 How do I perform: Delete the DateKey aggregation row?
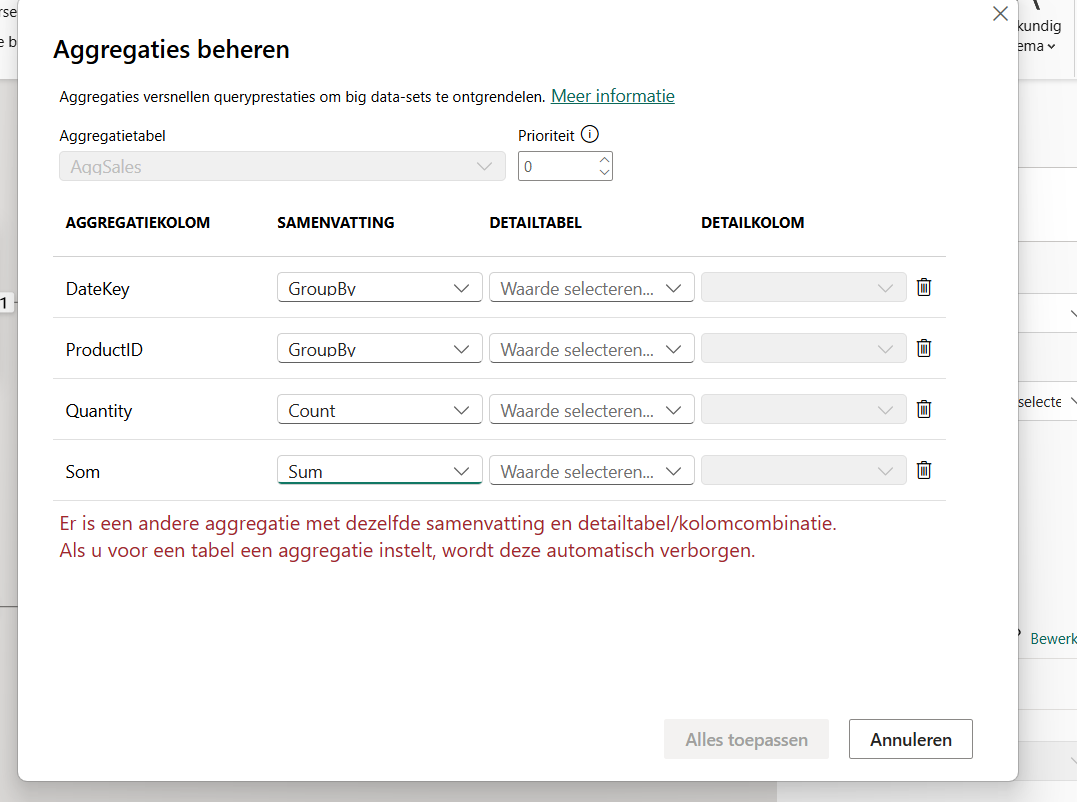924,287
